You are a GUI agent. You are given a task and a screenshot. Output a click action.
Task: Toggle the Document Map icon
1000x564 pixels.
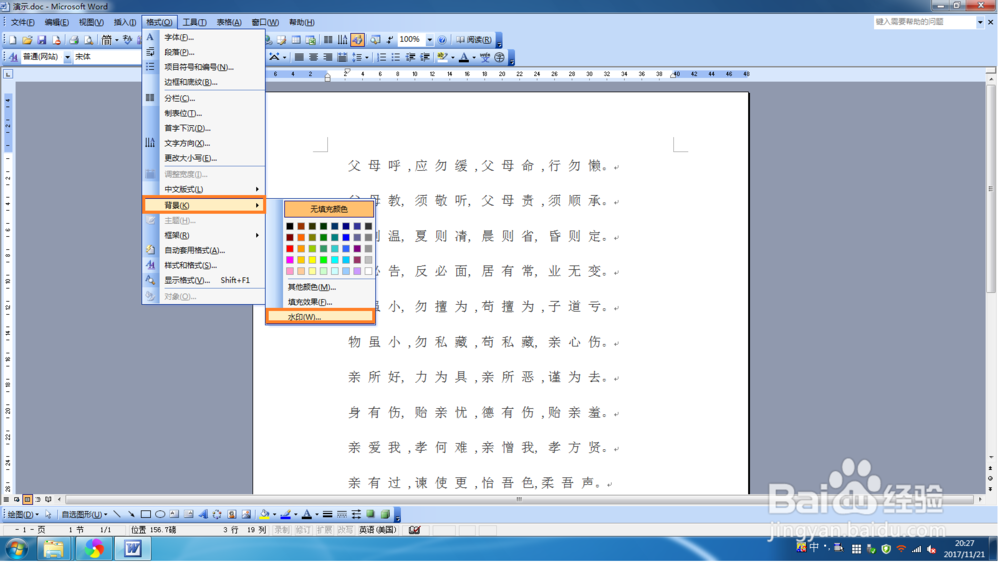tap(375, 40)
